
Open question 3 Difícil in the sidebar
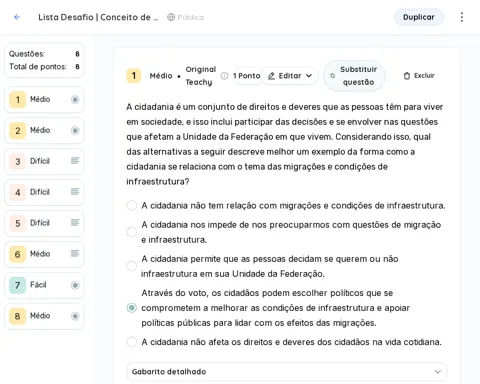coord(44,161)
